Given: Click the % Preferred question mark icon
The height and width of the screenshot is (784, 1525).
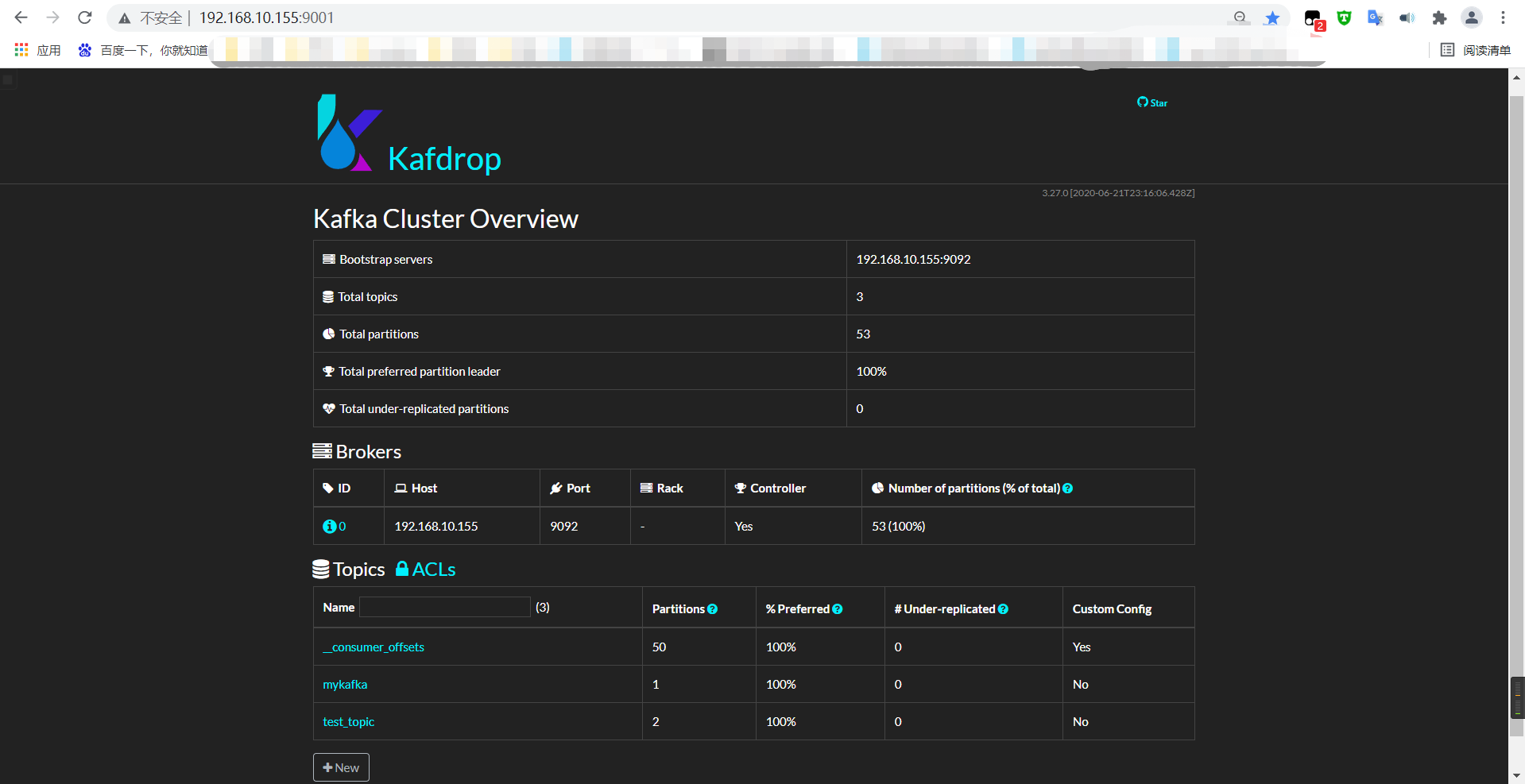Looking at the screenshot, I should coord(838,608).
